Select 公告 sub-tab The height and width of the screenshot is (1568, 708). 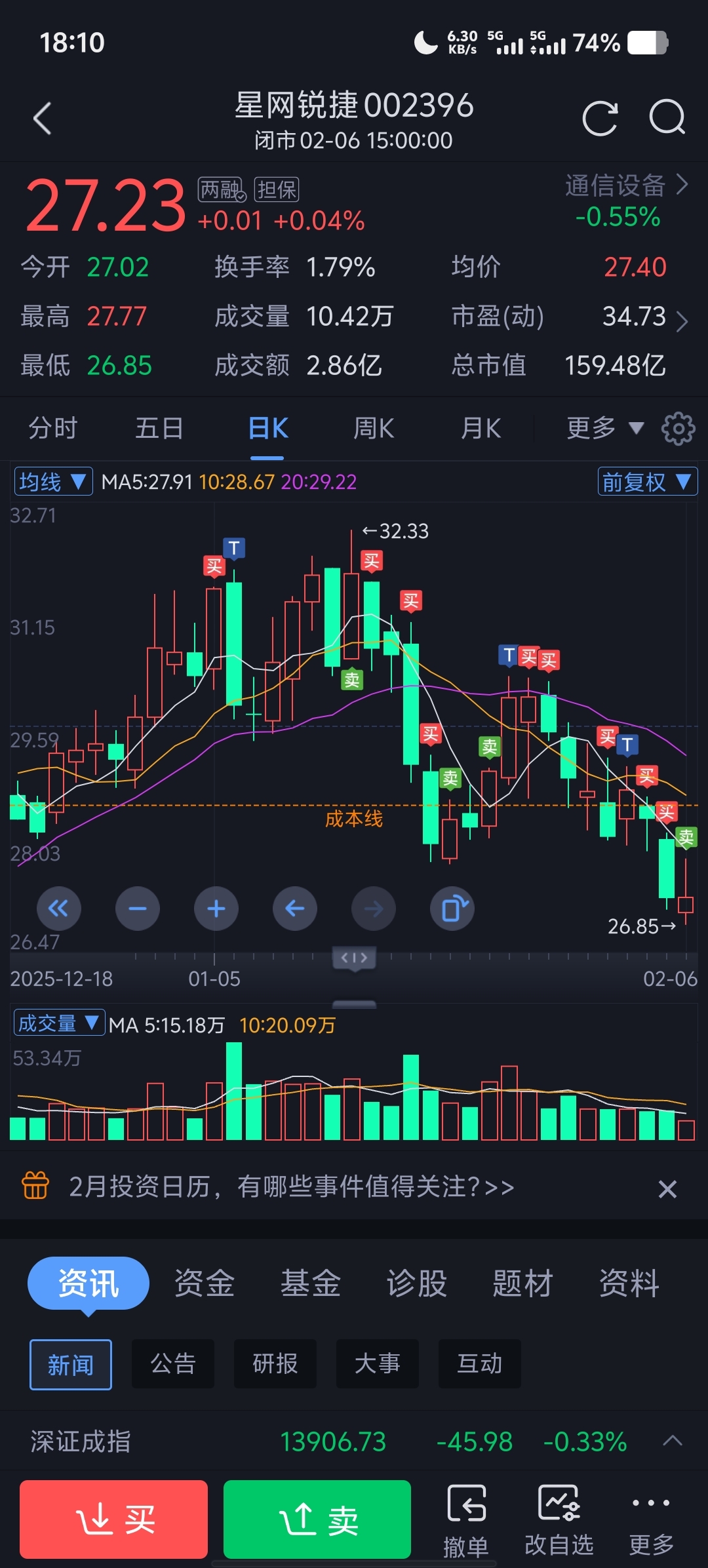(173, 1363)
